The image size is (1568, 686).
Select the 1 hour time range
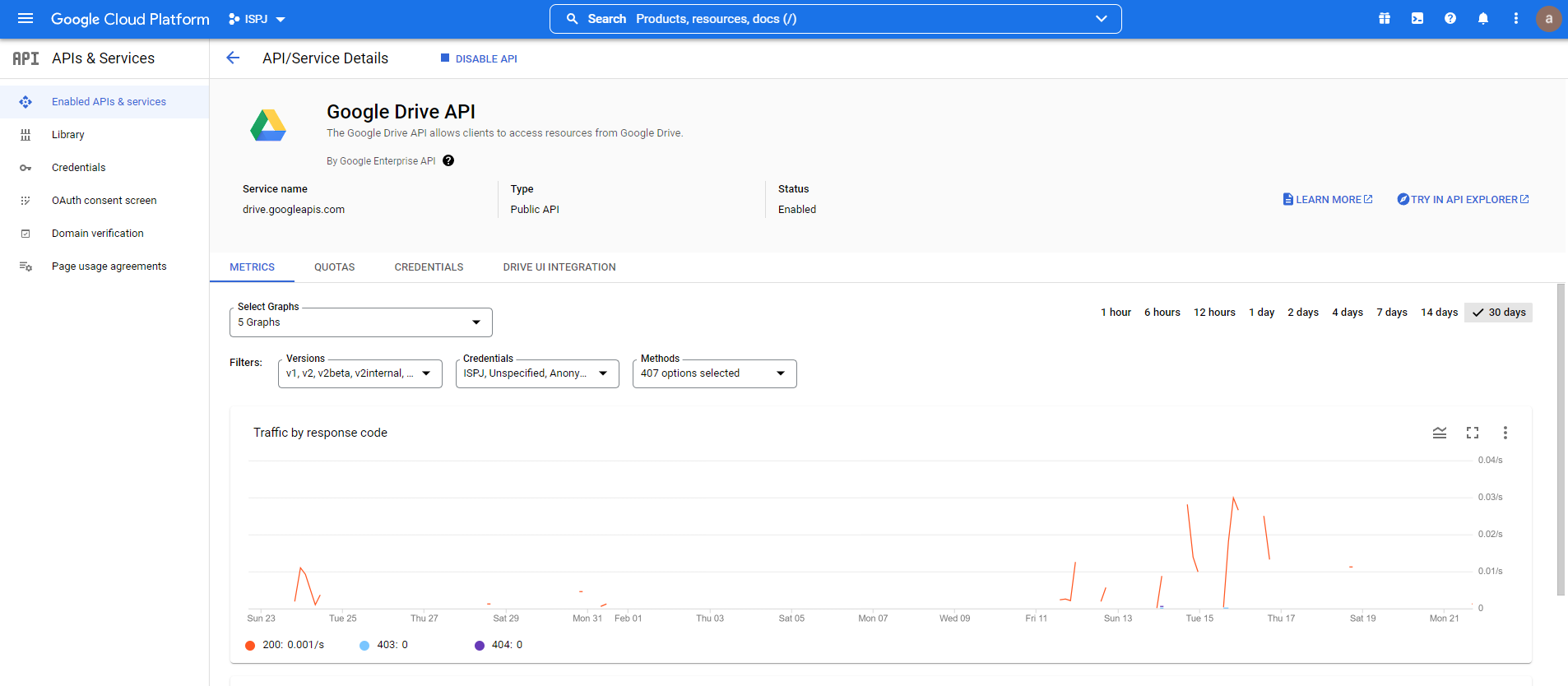(x=1116, y=313)
